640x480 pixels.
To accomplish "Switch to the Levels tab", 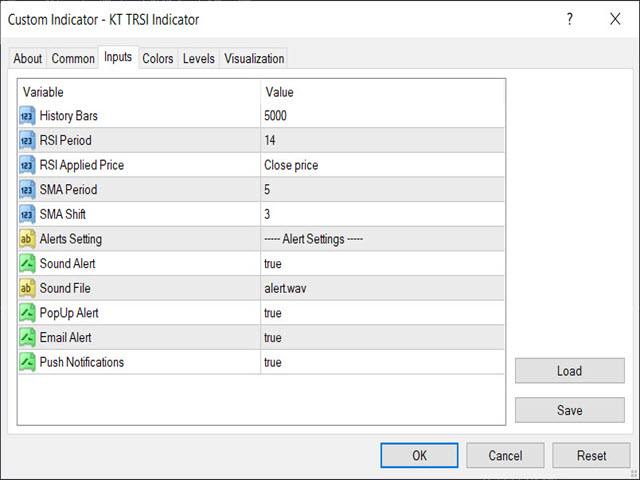I will pyautogui.click(x=198, y=58).
